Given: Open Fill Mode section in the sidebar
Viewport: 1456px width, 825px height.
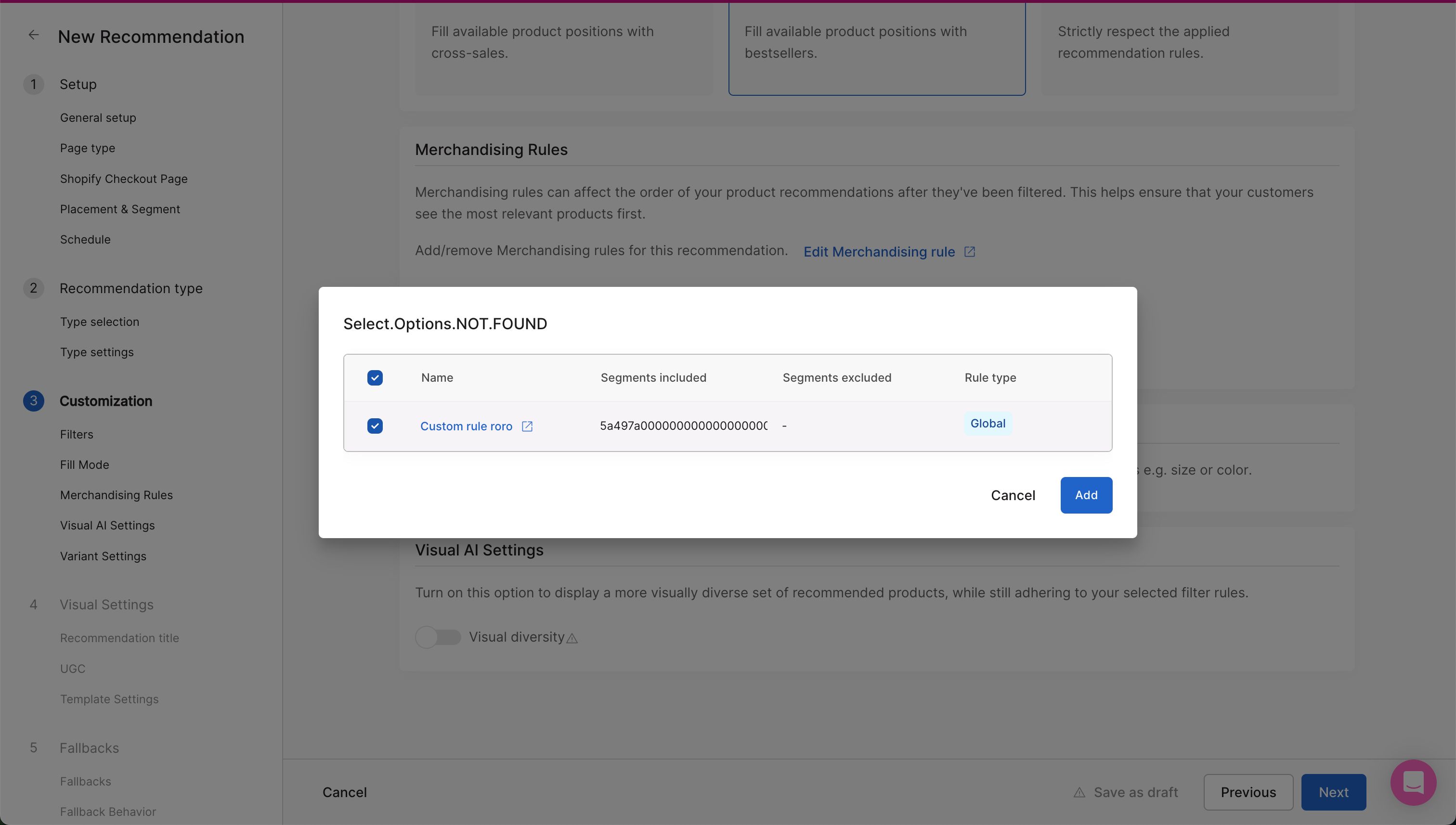Looking at the screenshot, I should [84, 464].
